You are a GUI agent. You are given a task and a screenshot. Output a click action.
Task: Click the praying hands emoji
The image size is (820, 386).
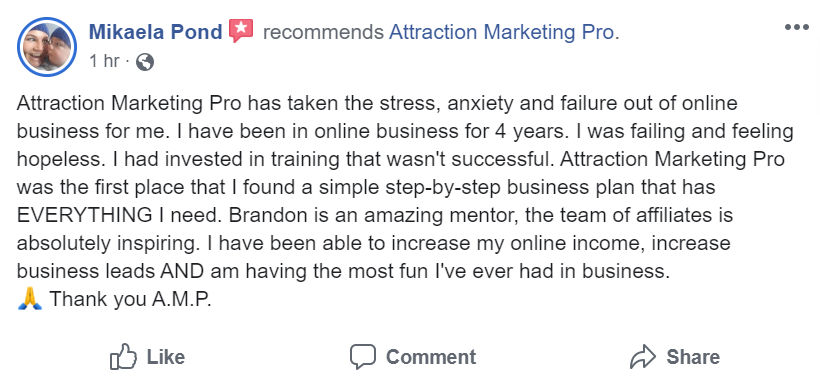pos(29,299)
